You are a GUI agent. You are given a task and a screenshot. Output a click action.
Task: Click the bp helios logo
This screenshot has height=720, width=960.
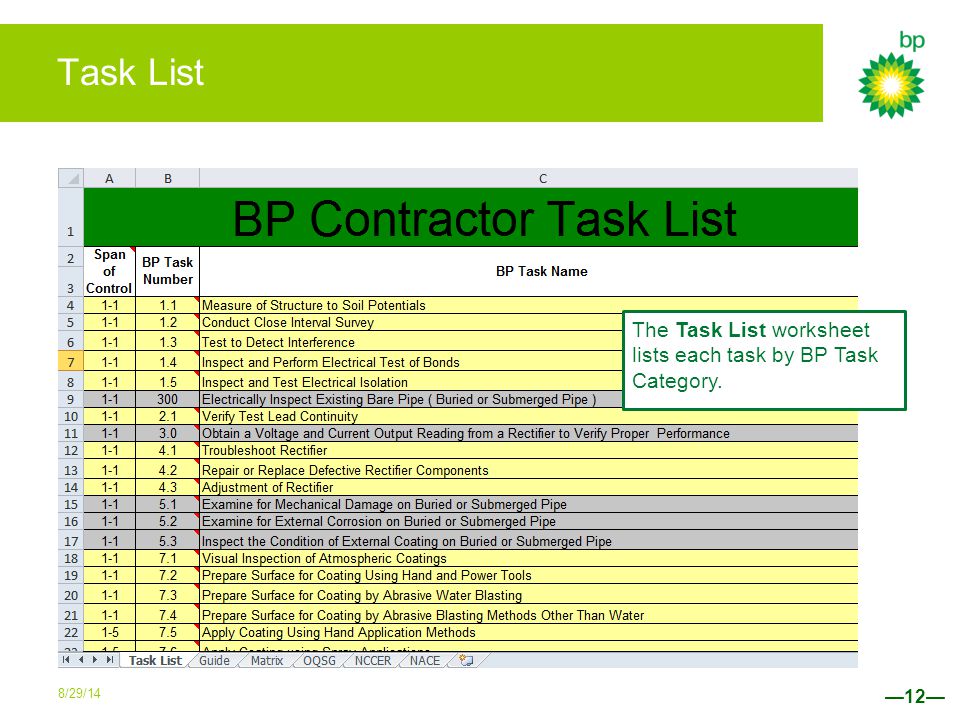click(x=891, y=84)
